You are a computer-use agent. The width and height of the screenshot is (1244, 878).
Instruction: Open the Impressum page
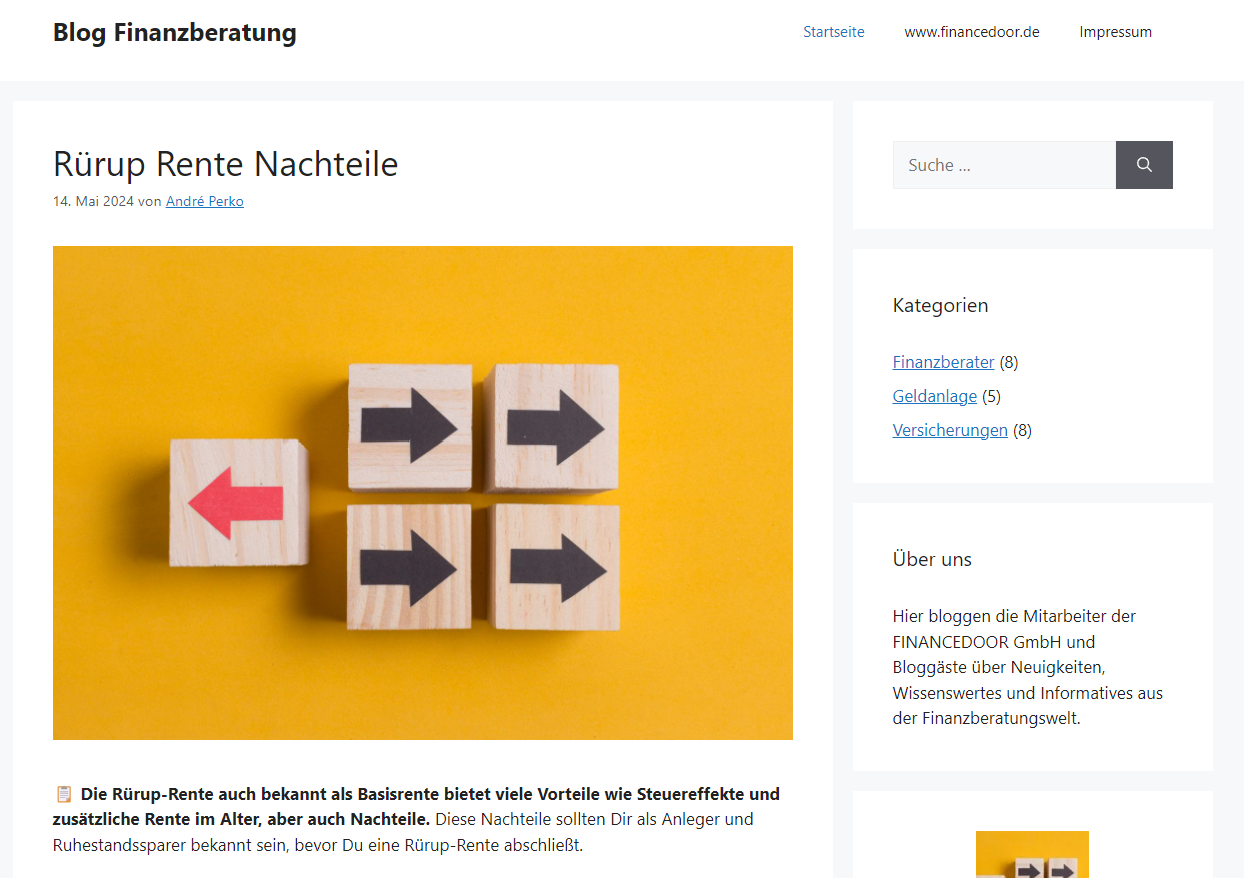pos(1115,32)
